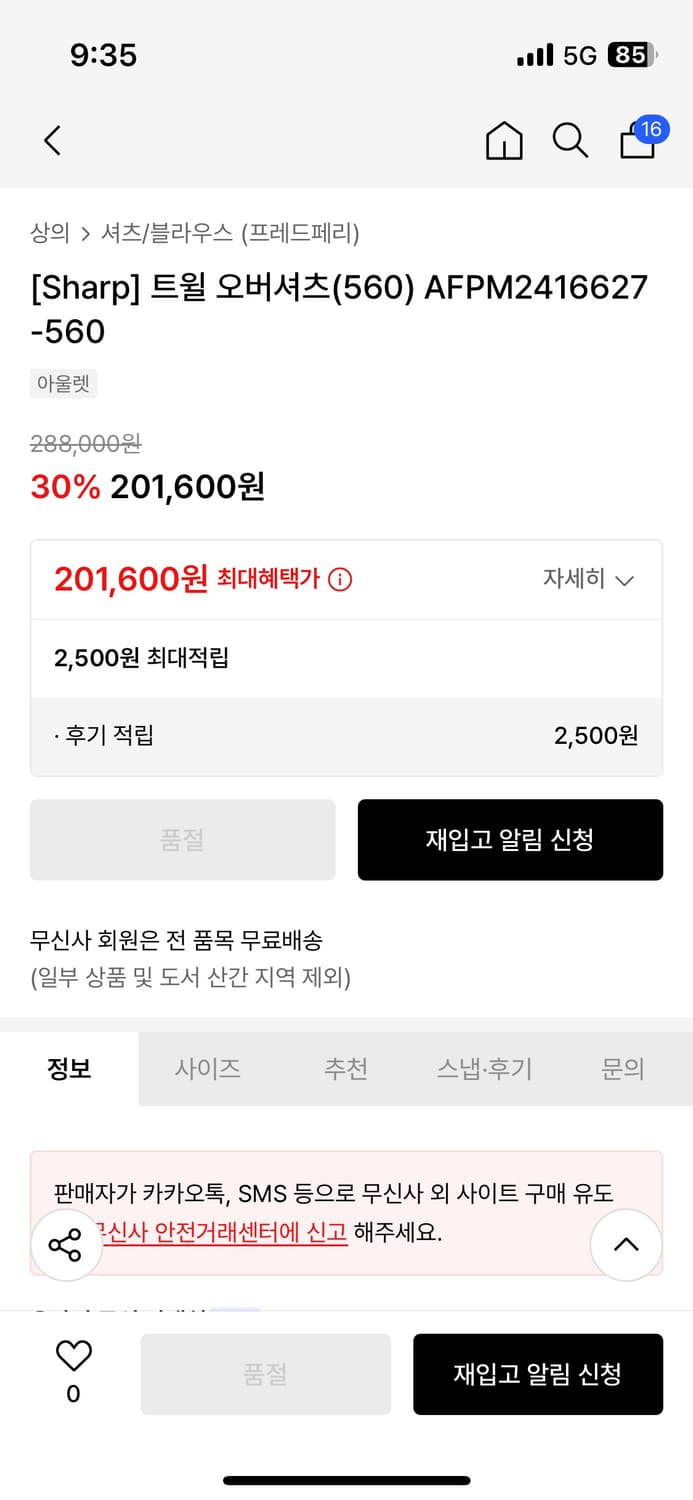The image size is (693, 1500).
Task: Select the 스냅·후기 tab
Action: tap(483, 1068)
